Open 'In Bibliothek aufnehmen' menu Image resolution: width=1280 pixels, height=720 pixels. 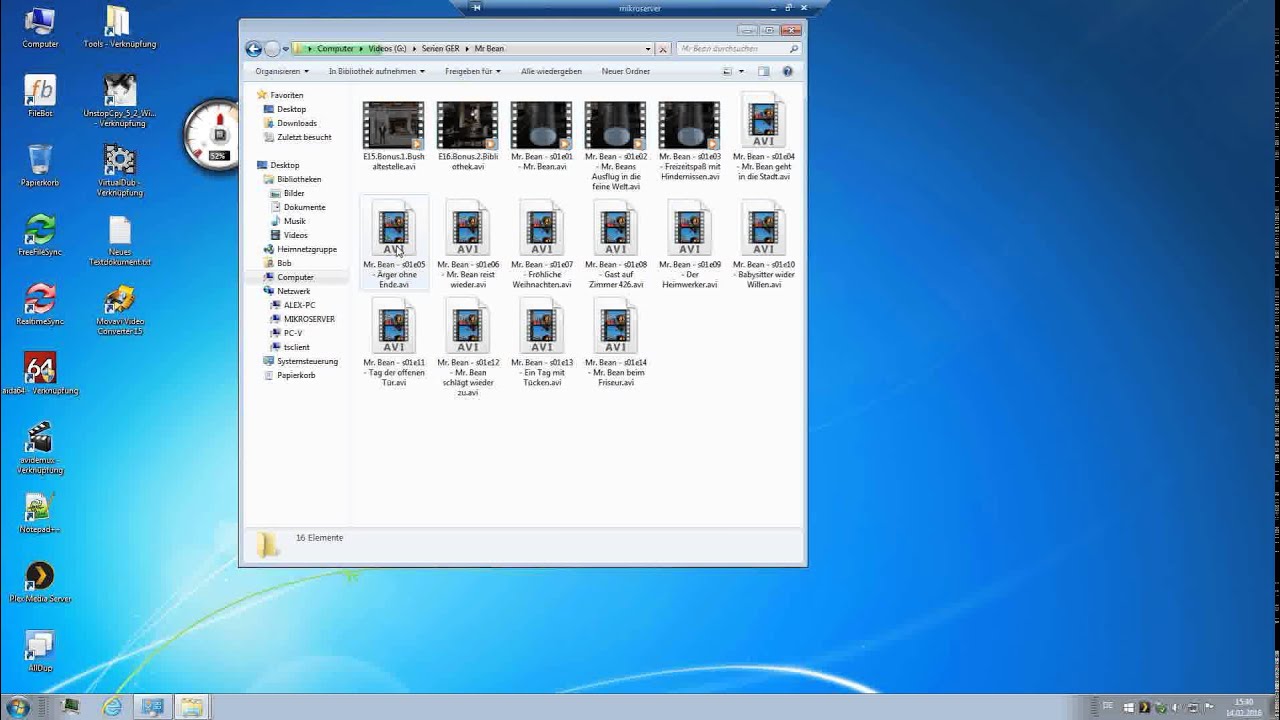click(x=376, y=71)
